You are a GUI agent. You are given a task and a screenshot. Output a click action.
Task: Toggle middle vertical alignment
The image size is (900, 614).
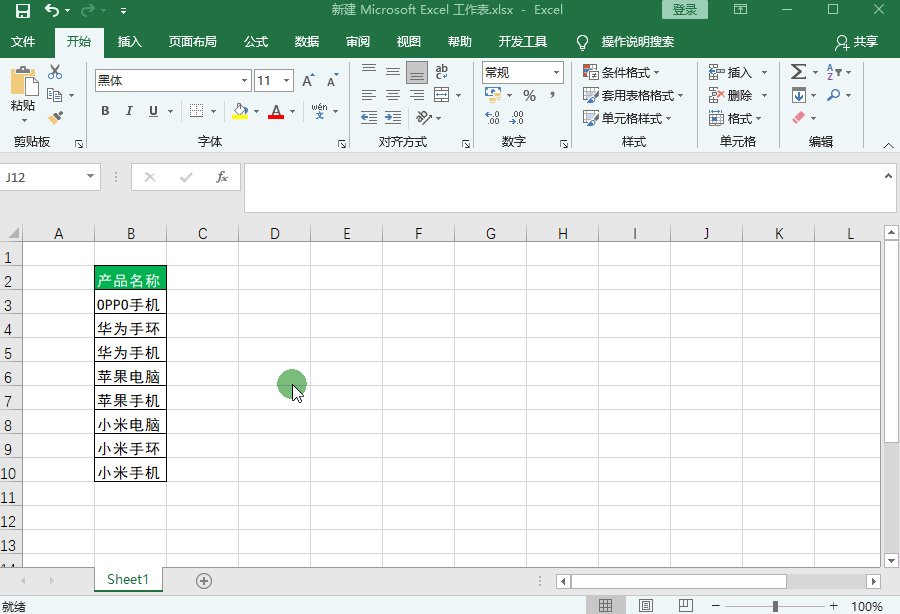coord(393,72)
